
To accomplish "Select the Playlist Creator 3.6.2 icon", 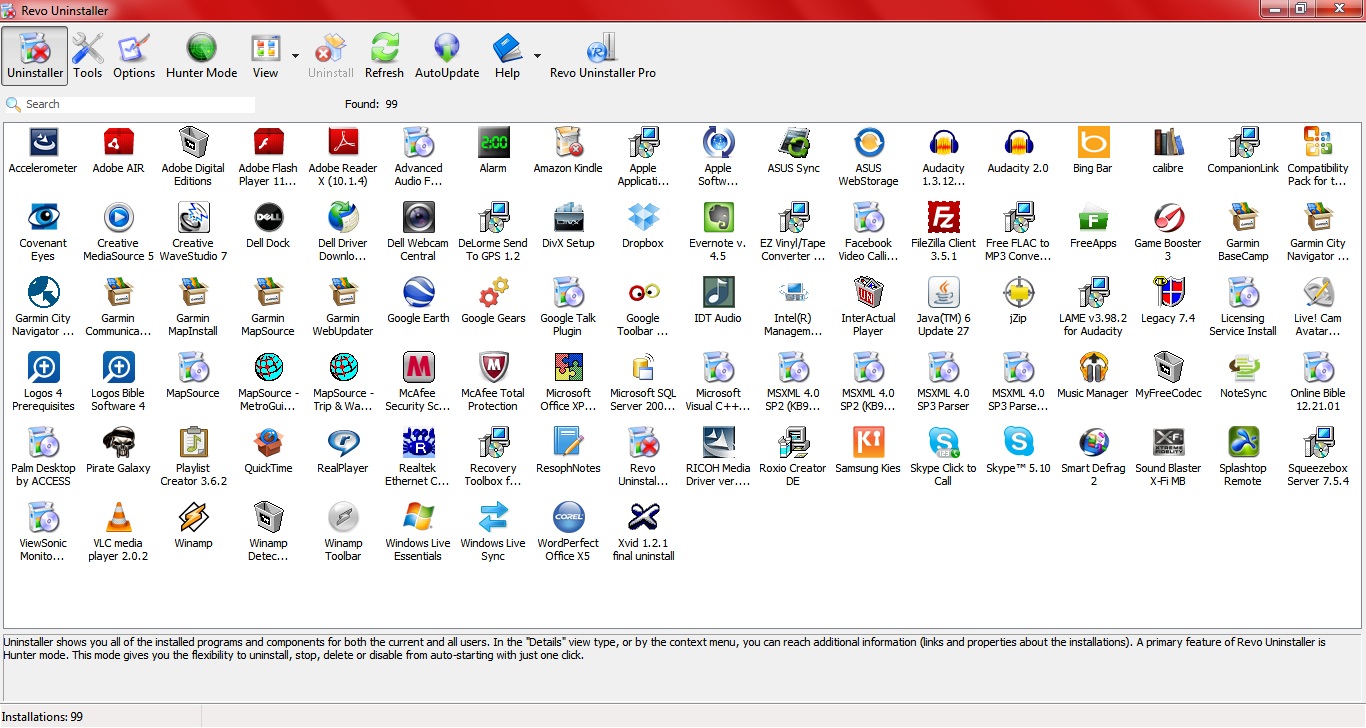I will tap(193, 443).
